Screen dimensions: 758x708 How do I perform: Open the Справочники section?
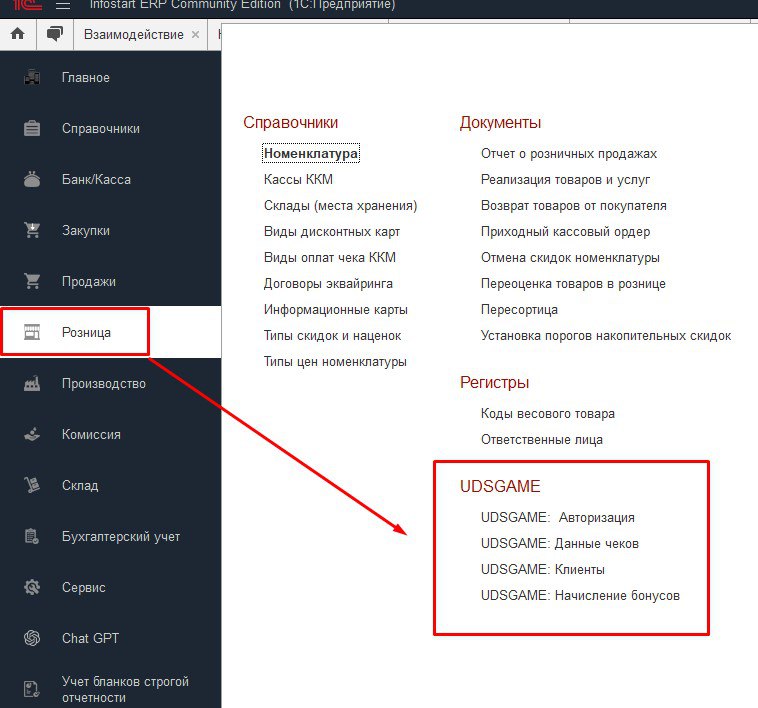pos(101,129)
